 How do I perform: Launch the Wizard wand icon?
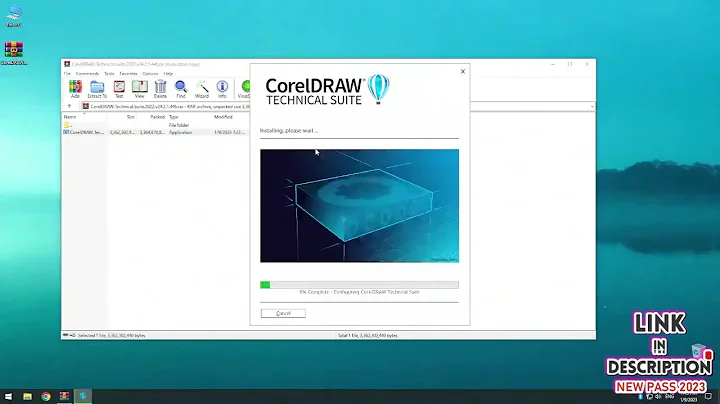[x=202, y=89]
